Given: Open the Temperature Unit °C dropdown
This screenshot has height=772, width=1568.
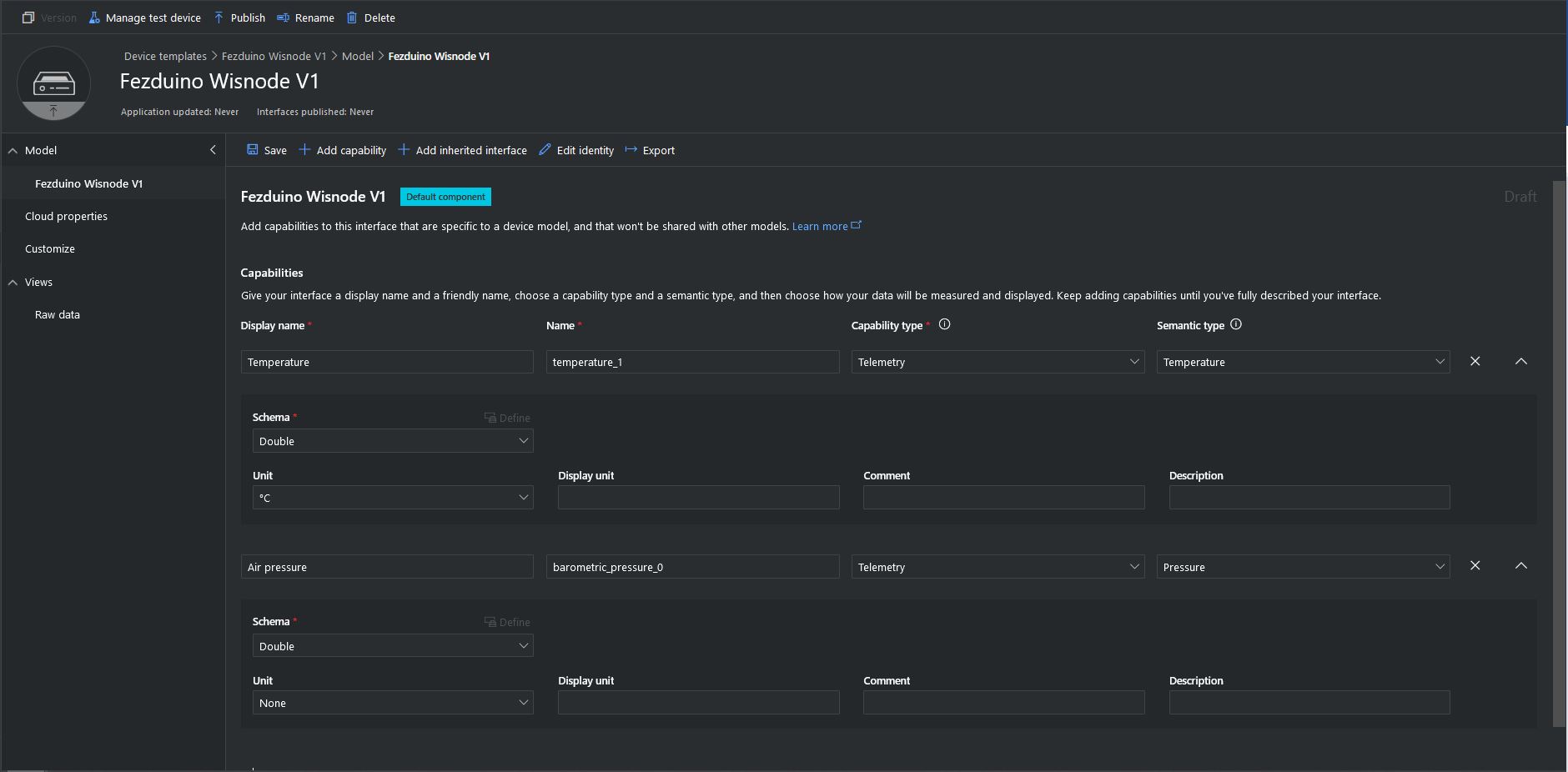Looking at the screenshot, I should [x=393, y=498].
